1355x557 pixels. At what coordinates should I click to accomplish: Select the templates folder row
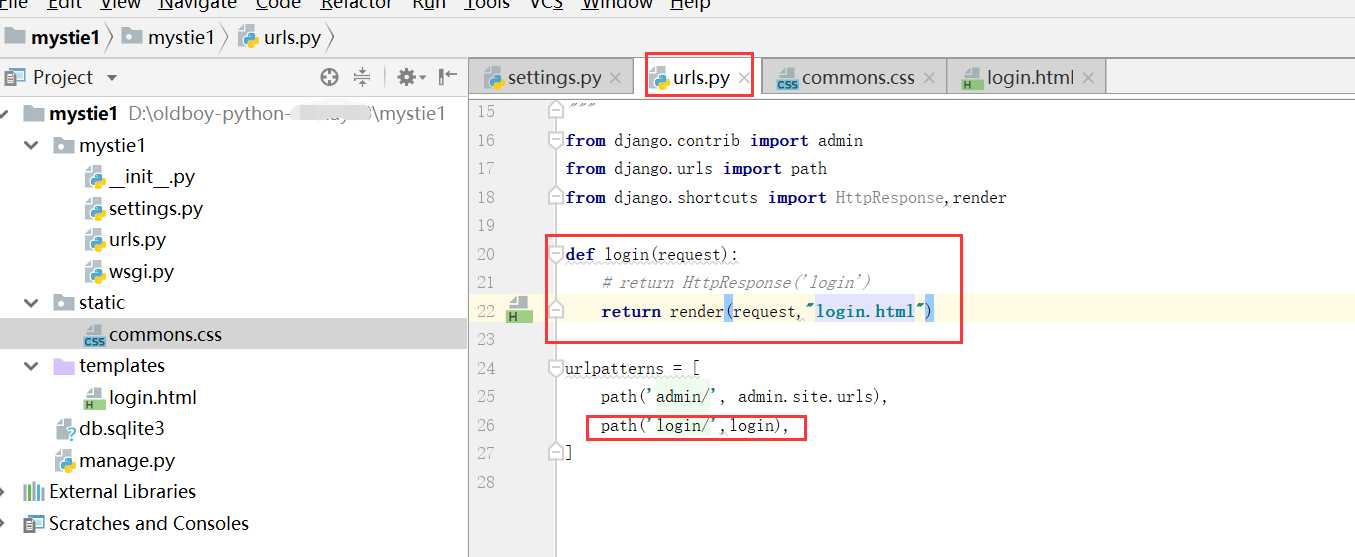pos(233,365)
